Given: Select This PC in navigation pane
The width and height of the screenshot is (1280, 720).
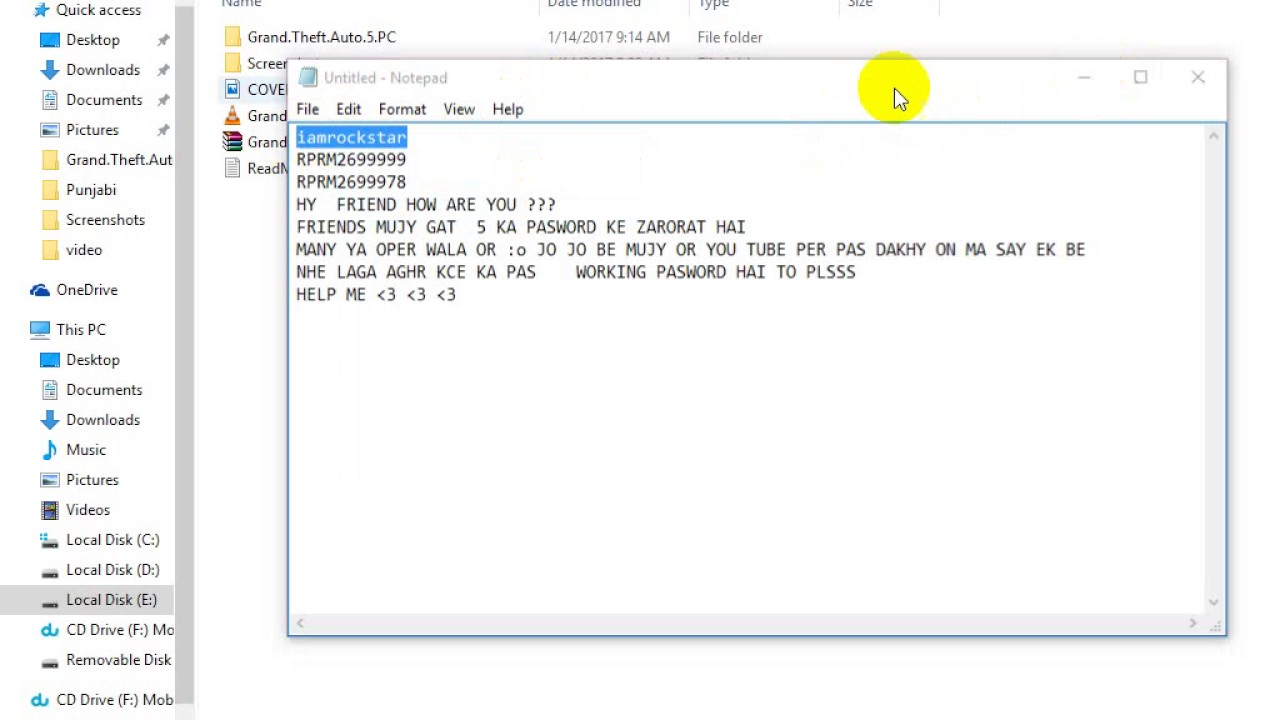Looking at the screenshot, I should coord(68,330).
